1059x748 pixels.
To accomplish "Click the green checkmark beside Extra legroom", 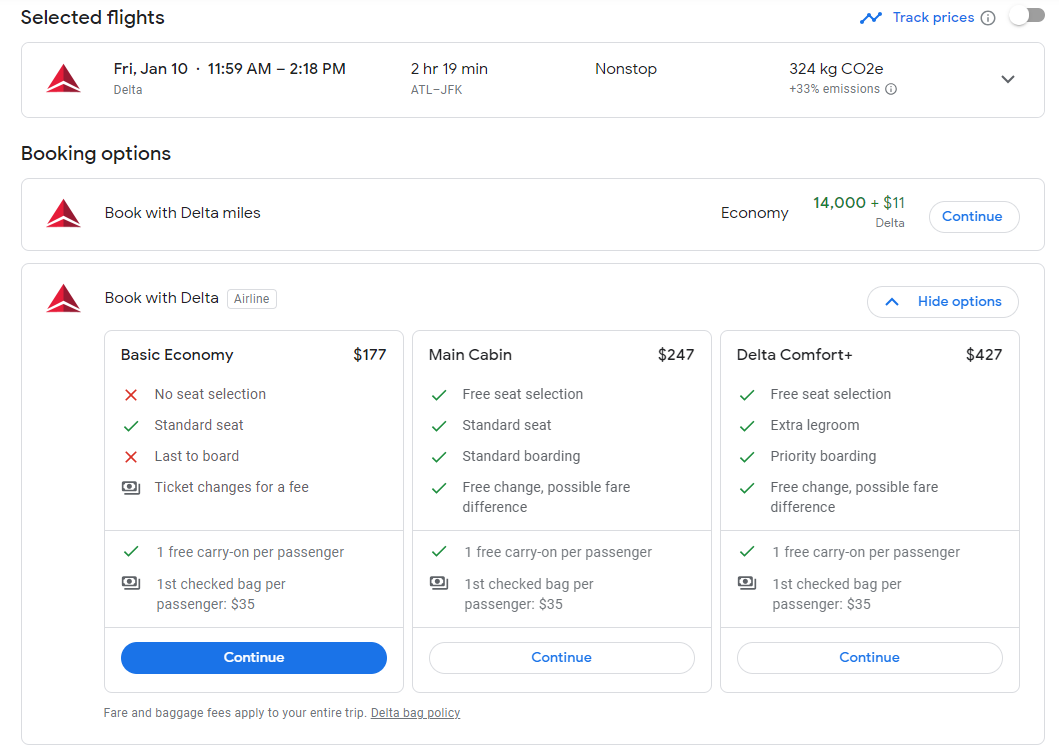I will click(x=747, y=425).
